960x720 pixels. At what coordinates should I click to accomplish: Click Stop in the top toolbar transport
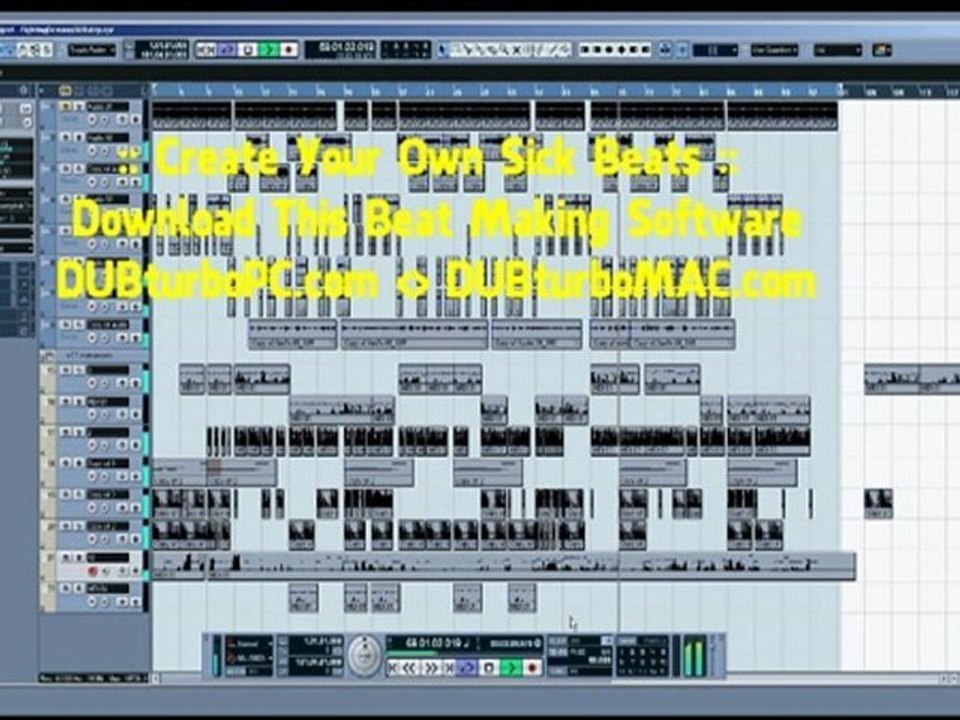point(249,50)
